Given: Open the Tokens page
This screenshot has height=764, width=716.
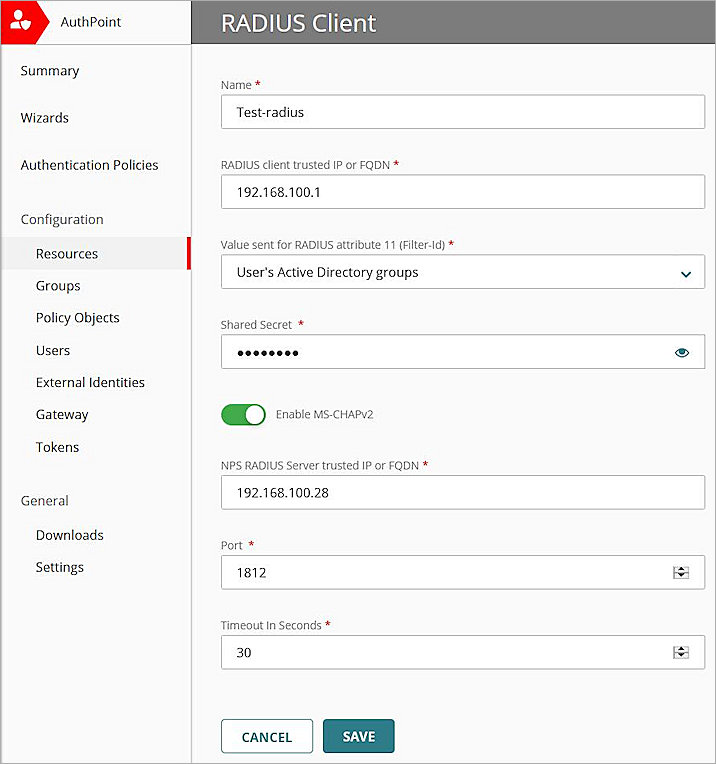Looking at the screenshot, I should click(x=57, y=447).
